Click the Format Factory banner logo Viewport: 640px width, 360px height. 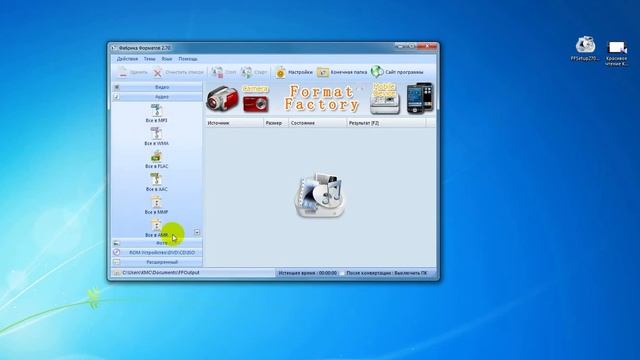pyautogui.click(x=321, y=98)
